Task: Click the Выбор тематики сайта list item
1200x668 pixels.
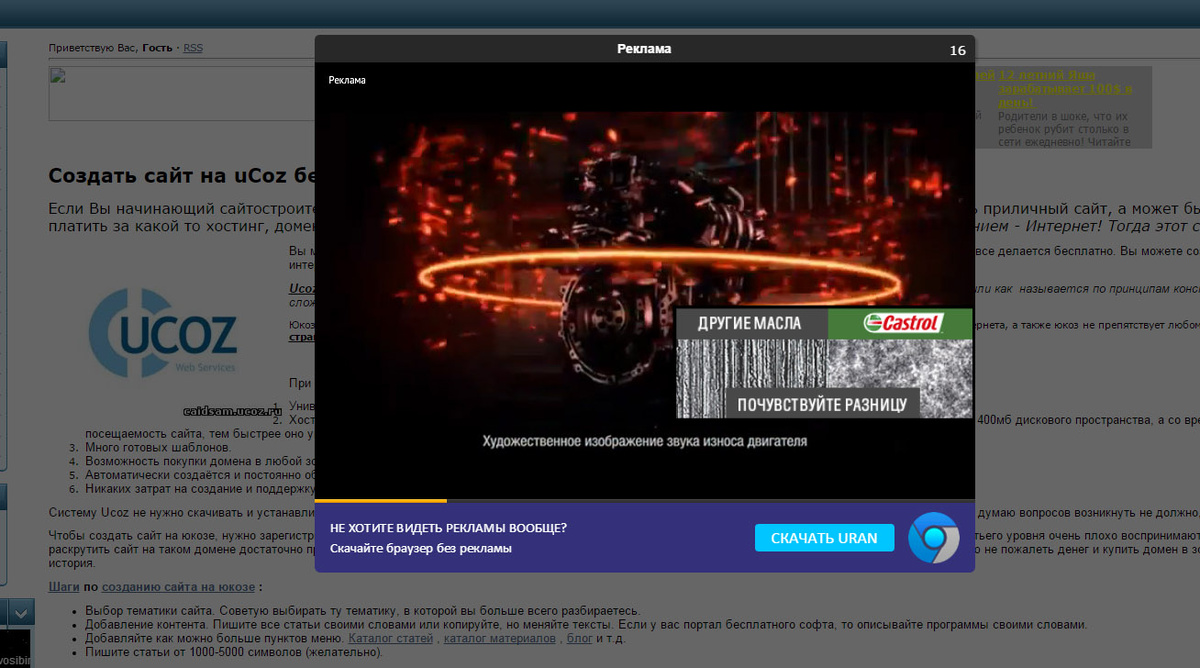Action: [x=362, y=610]
